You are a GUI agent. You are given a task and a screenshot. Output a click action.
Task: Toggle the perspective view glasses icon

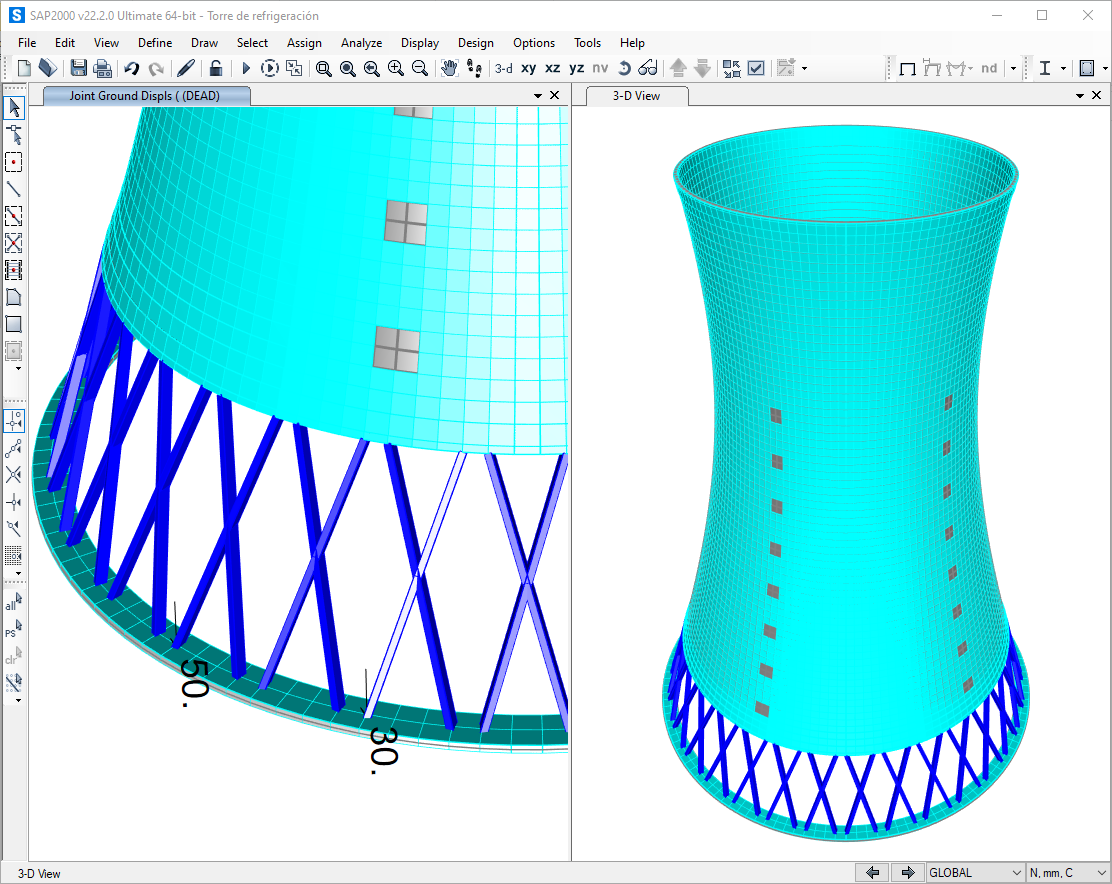click(x=648, y=68)
